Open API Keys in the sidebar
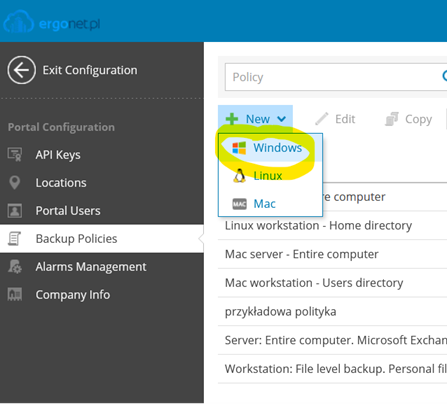Image resolution: width=447 pixels, height=417 pixels. (x=102, y=155)
